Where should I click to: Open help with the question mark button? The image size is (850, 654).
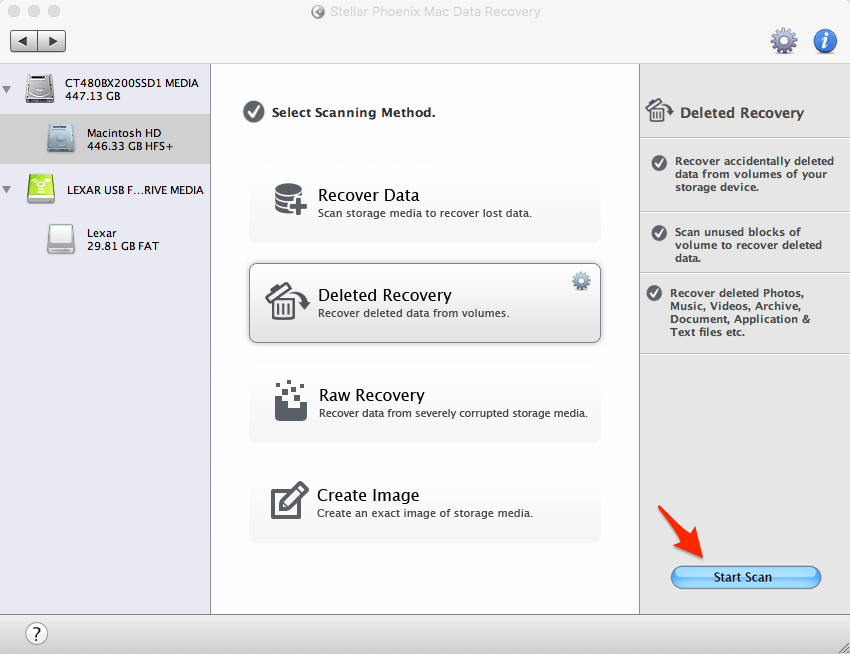[36, 633]
